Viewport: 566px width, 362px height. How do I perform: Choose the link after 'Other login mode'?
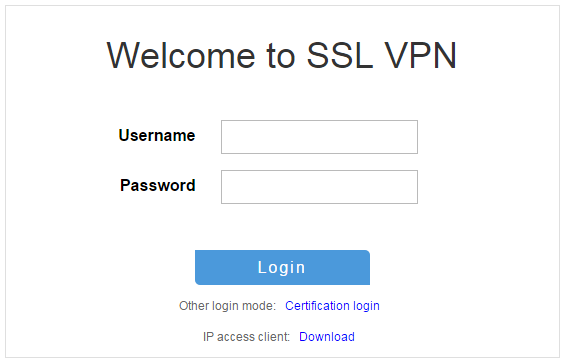pyautogui.click(x=332, y=306)
